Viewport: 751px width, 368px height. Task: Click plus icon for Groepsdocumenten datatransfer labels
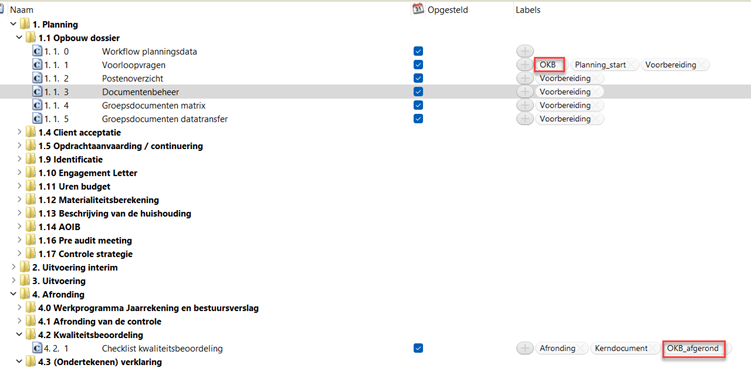(x=525, y=118)
